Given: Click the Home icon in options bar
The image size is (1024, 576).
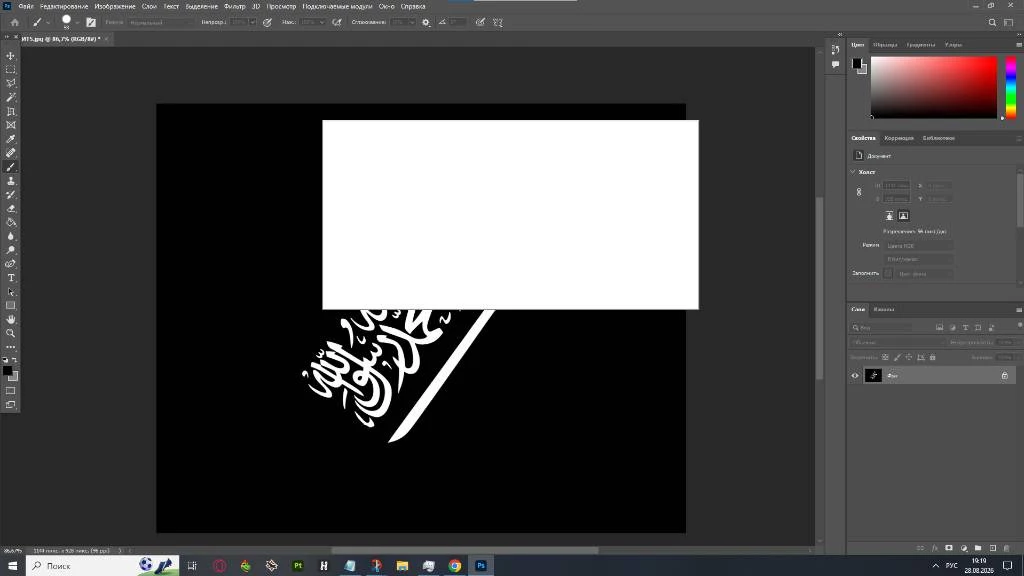Looking at the screenshot, I should tap(14, 22).
